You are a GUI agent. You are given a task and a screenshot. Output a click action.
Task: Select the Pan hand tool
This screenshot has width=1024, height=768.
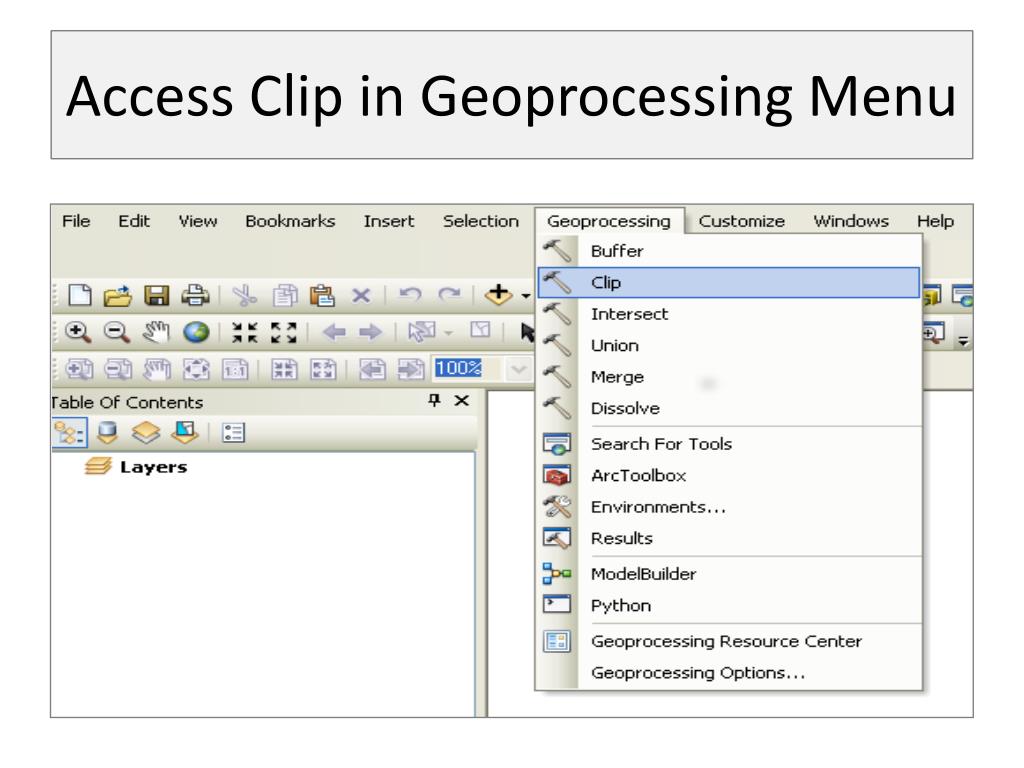click(156, 332)
